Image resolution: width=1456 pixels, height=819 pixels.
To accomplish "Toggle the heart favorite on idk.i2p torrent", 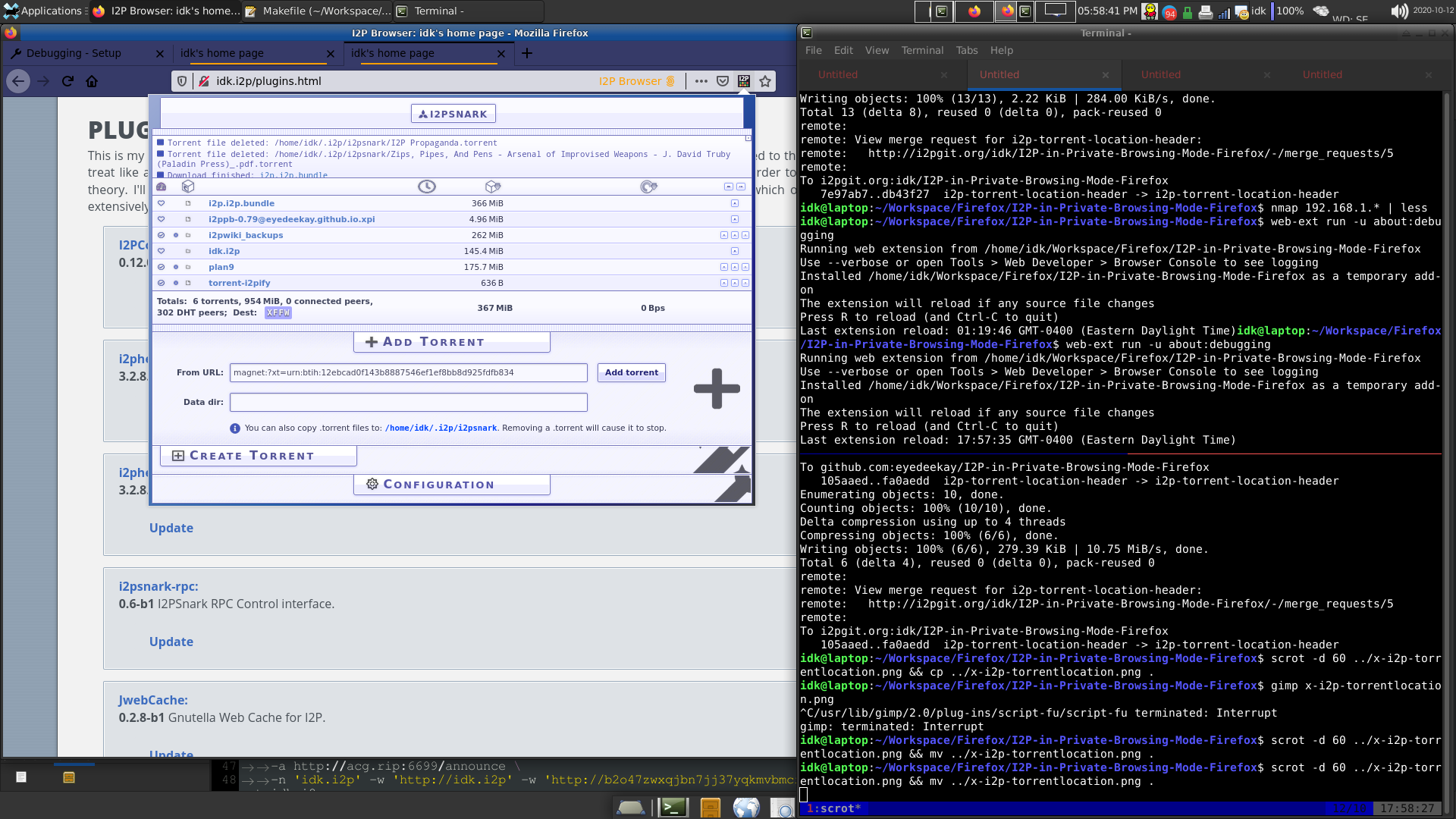I will coord(160,251).
